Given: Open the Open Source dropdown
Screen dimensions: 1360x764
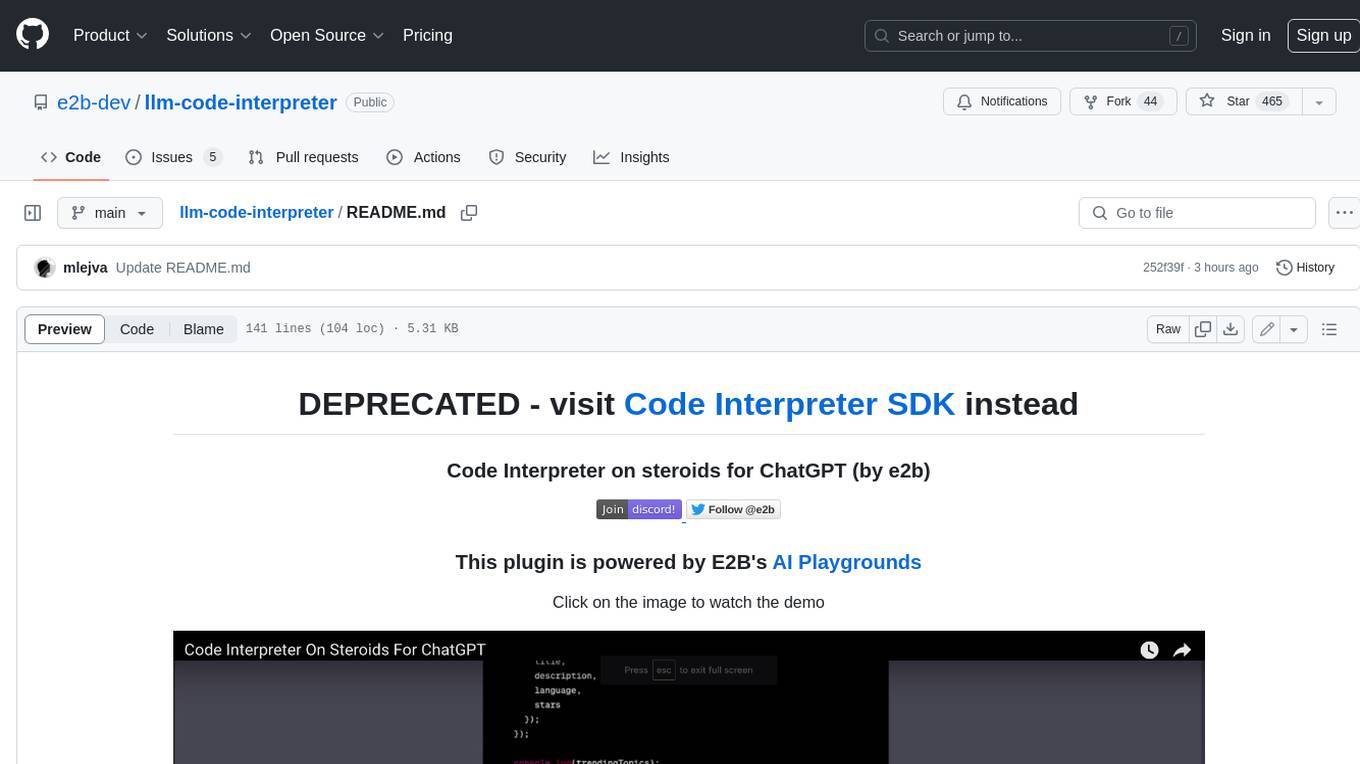Looking at the screenshot, I should coord(327,35).
